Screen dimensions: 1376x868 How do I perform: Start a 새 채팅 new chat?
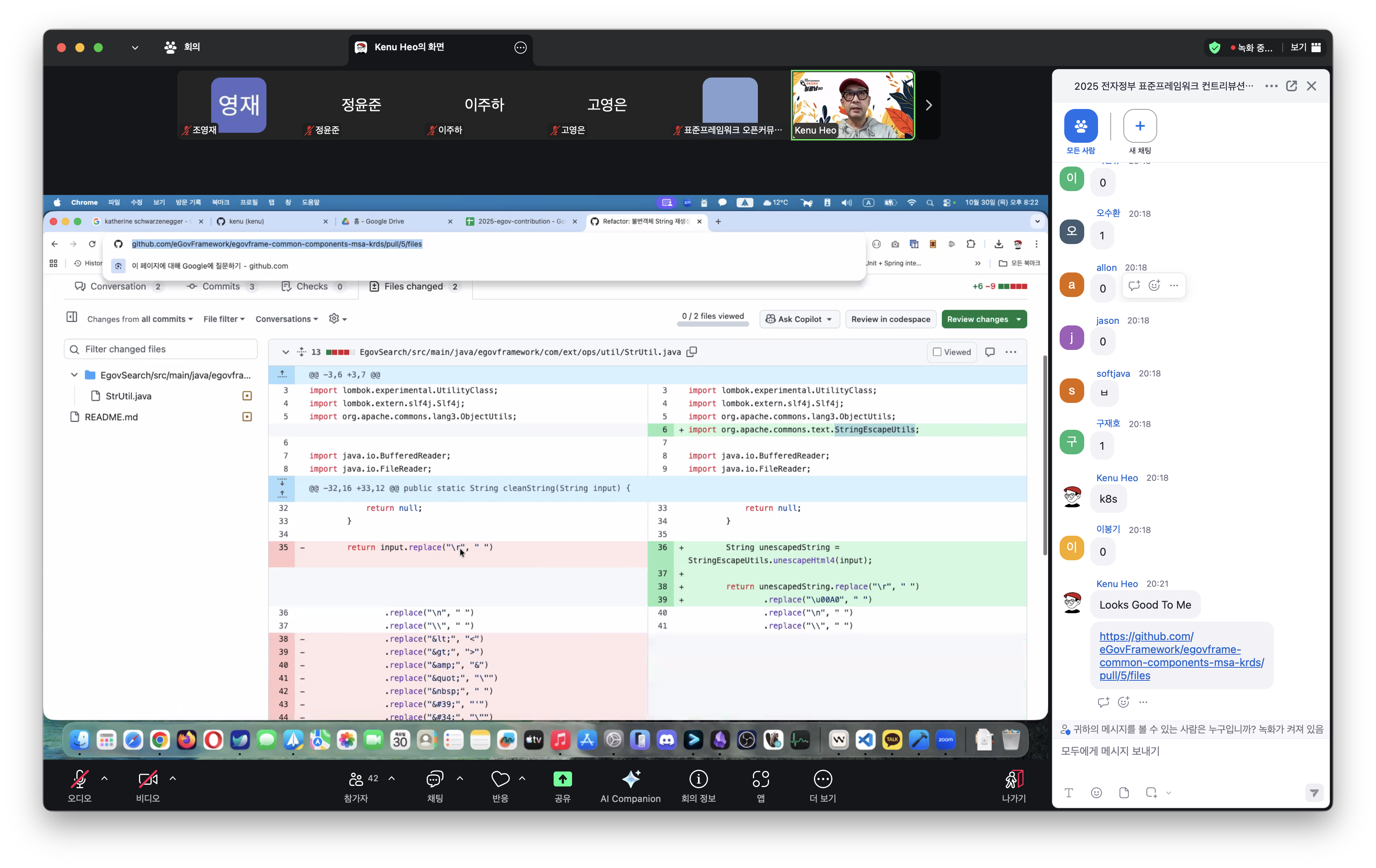1140,126
